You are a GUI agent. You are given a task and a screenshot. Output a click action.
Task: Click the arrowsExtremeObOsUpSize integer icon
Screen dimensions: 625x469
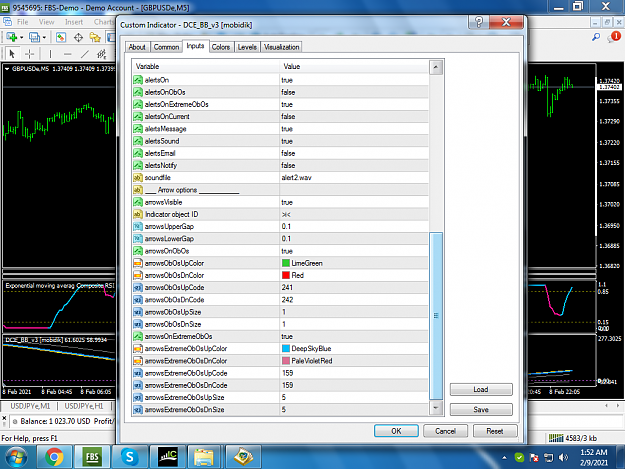138,397
